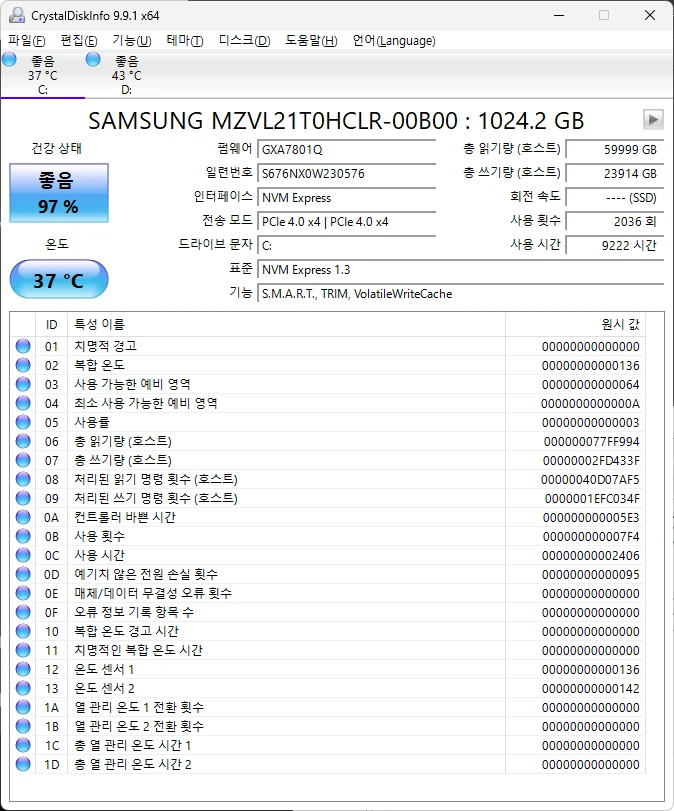Click status icon for 총 열 관리 온도 시간 2

click(23, 764)
